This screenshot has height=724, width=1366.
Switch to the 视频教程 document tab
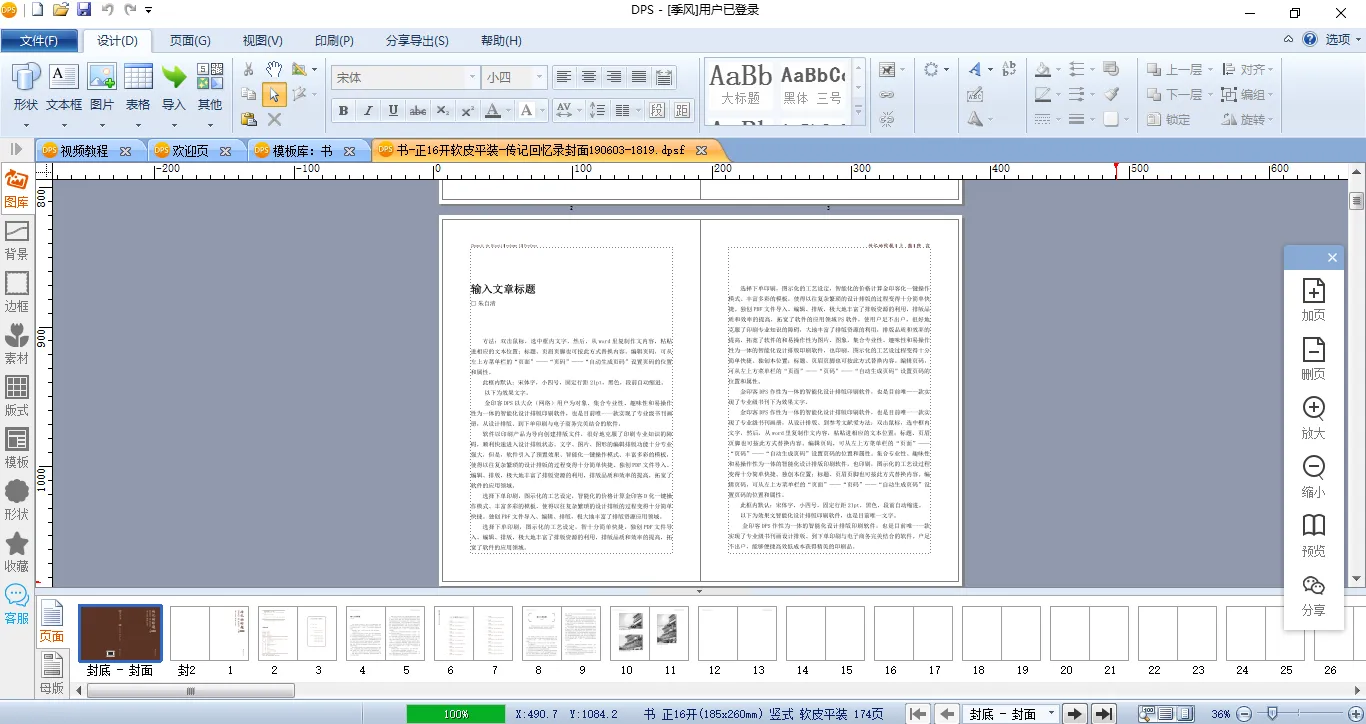pos(84,151)
